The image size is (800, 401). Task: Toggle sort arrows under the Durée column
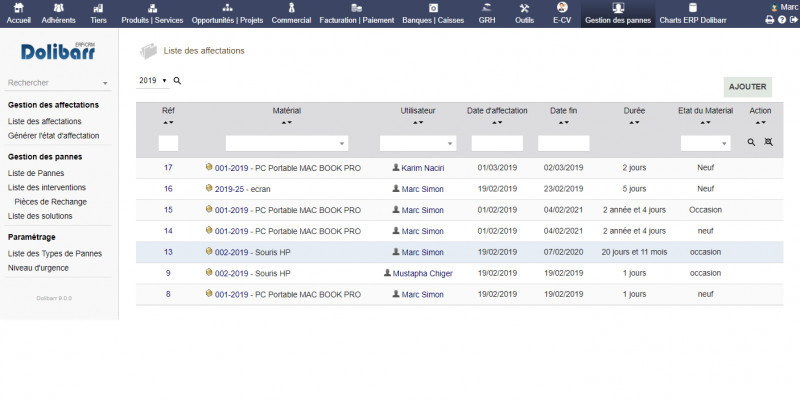click(x=634, y=123)
